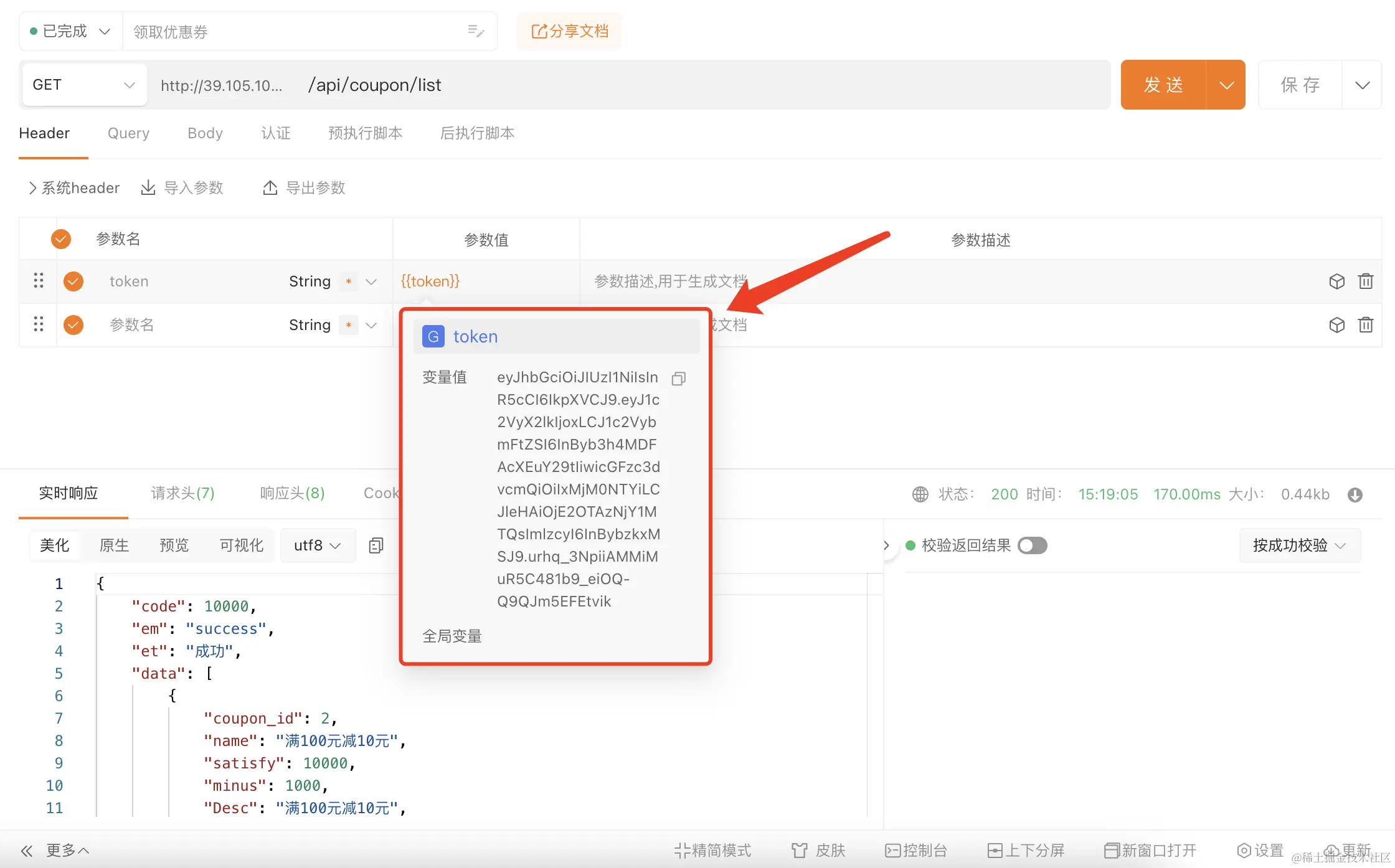Open the GET method dropdown

[84, 85]
